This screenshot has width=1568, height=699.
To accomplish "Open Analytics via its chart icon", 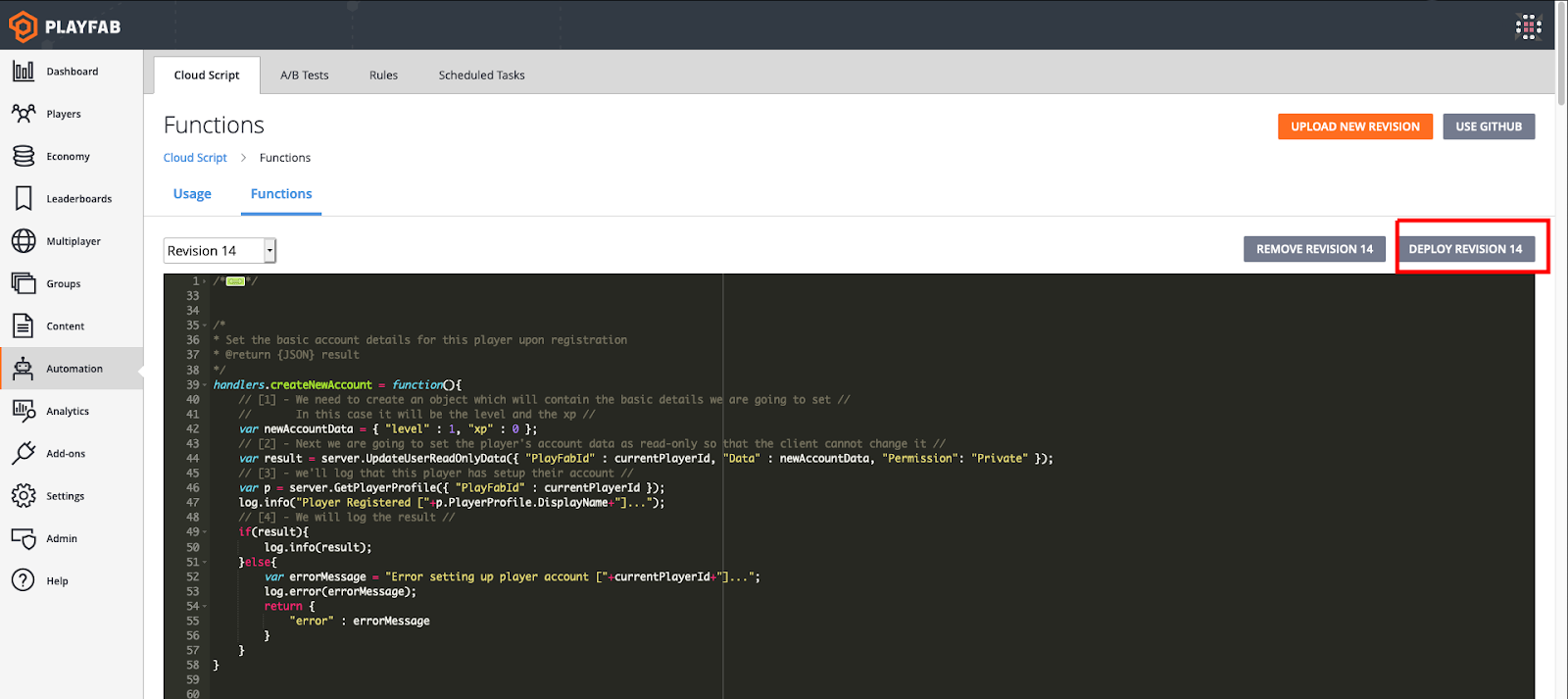I will (24, 411).
